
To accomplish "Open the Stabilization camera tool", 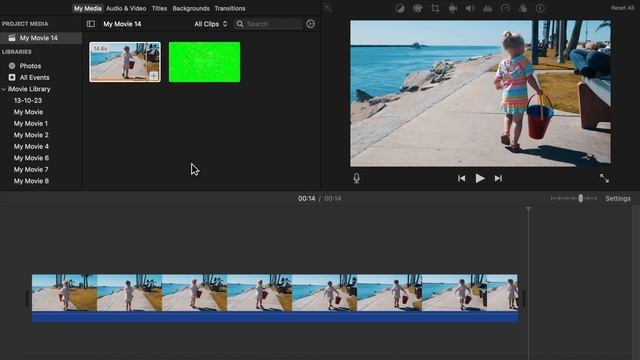I will point(453,8).
